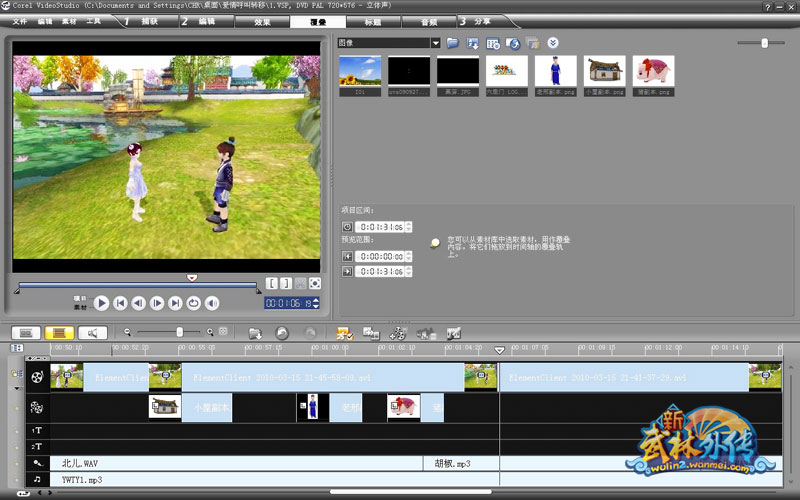This screenshot has width=800, height=500.
Task: Zoom out the timeline magnifier
Action: click(128, 332)
